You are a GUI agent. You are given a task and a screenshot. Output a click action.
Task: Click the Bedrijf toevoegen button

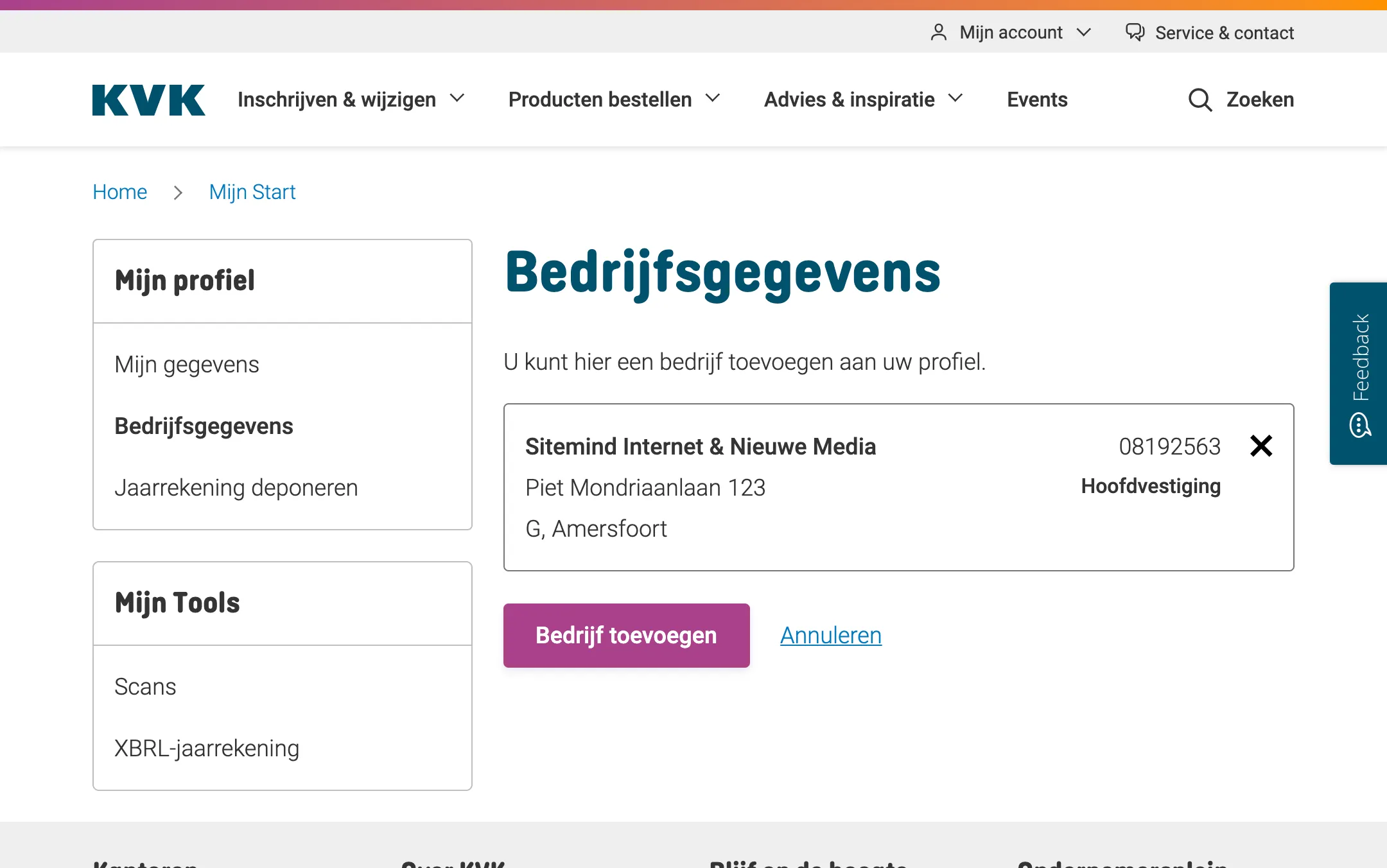tap(627, 636)
